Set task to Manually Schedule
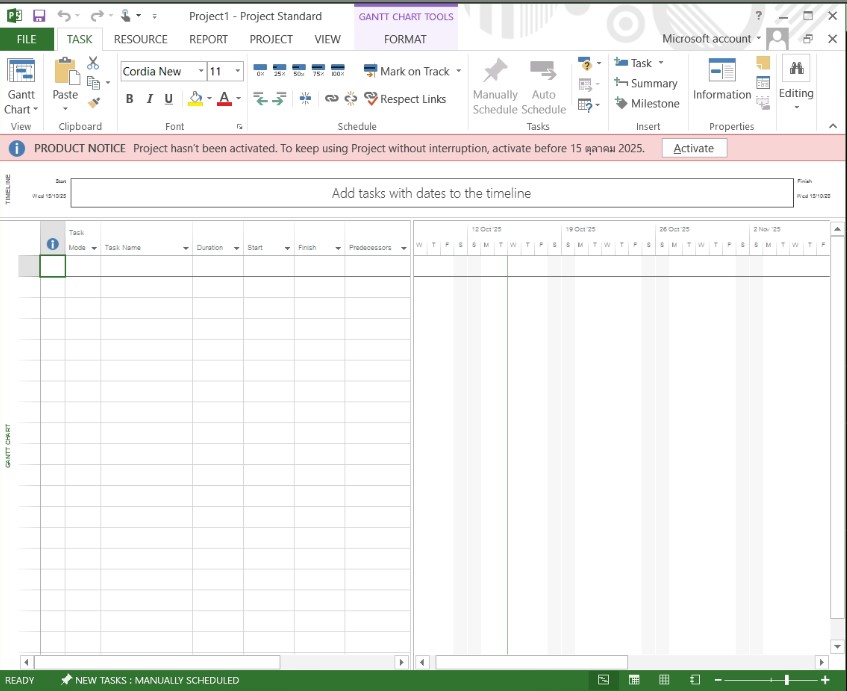 click(x=495, y=86)
